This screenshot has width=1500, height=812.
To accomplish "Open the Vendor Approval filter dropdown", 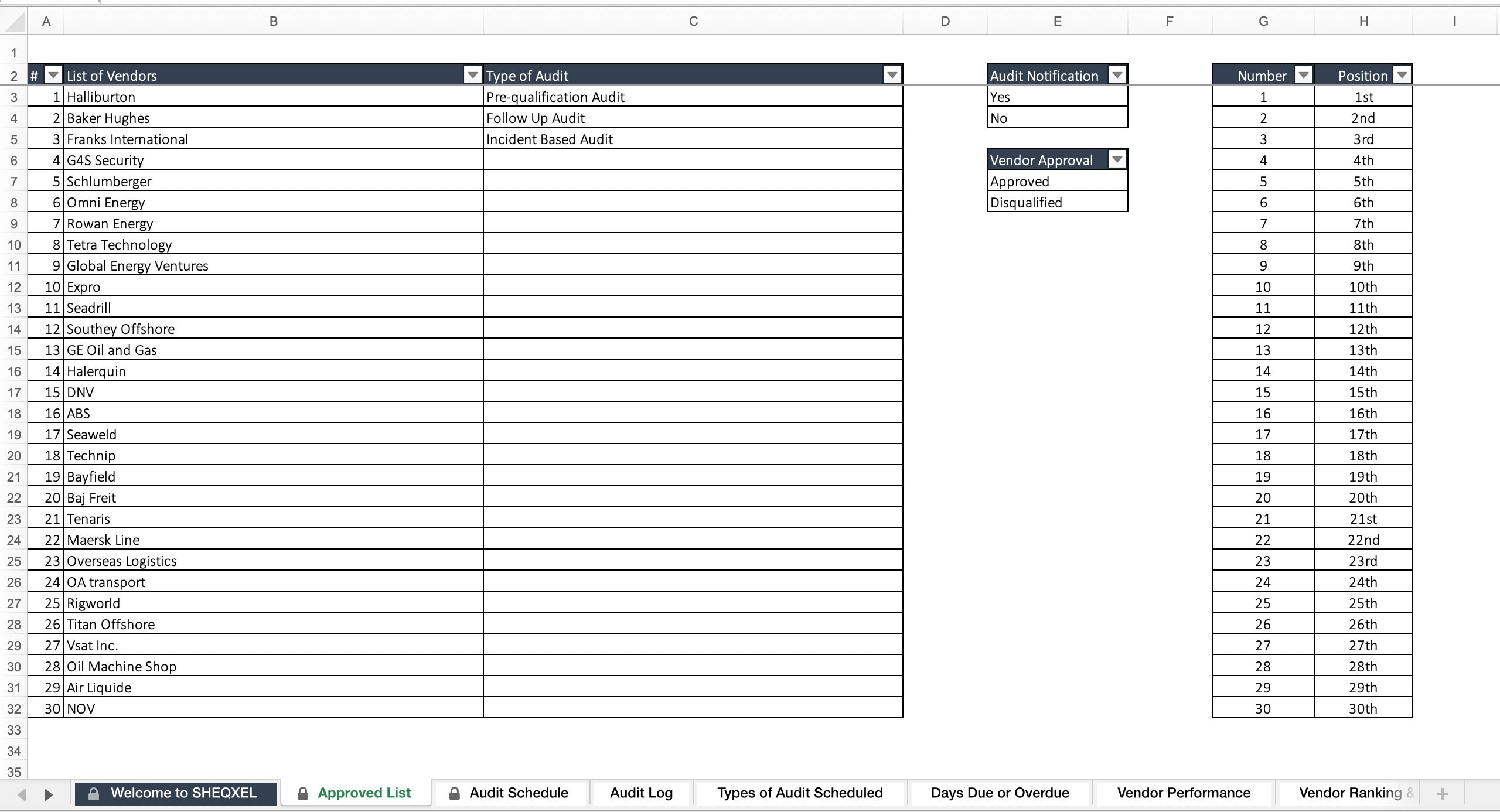I will coord(1117,159).
